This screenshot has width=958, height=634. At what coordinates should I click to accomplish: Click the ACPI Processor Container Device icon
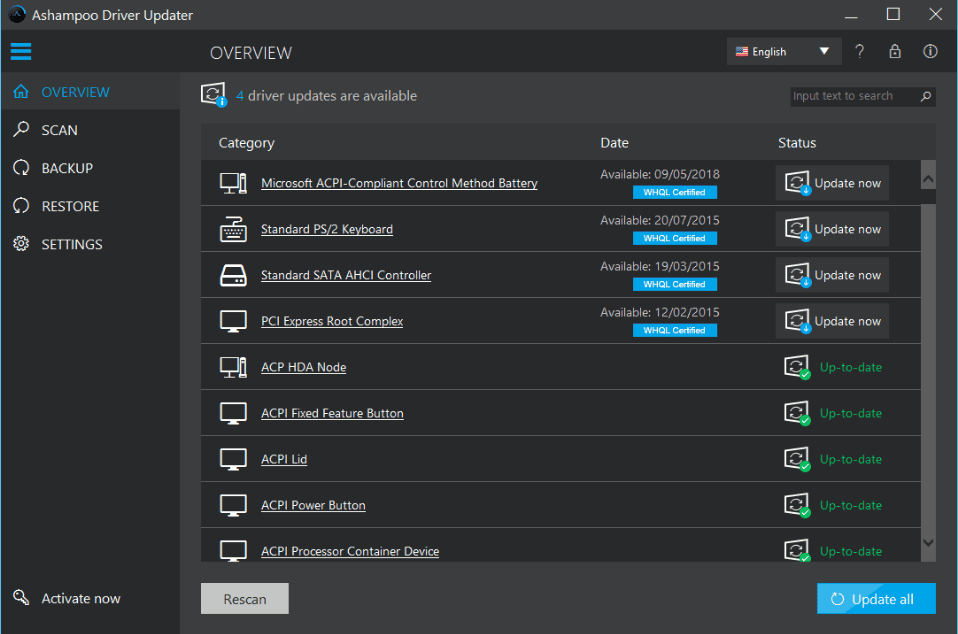pyautogui.click(x=233, y=550)
